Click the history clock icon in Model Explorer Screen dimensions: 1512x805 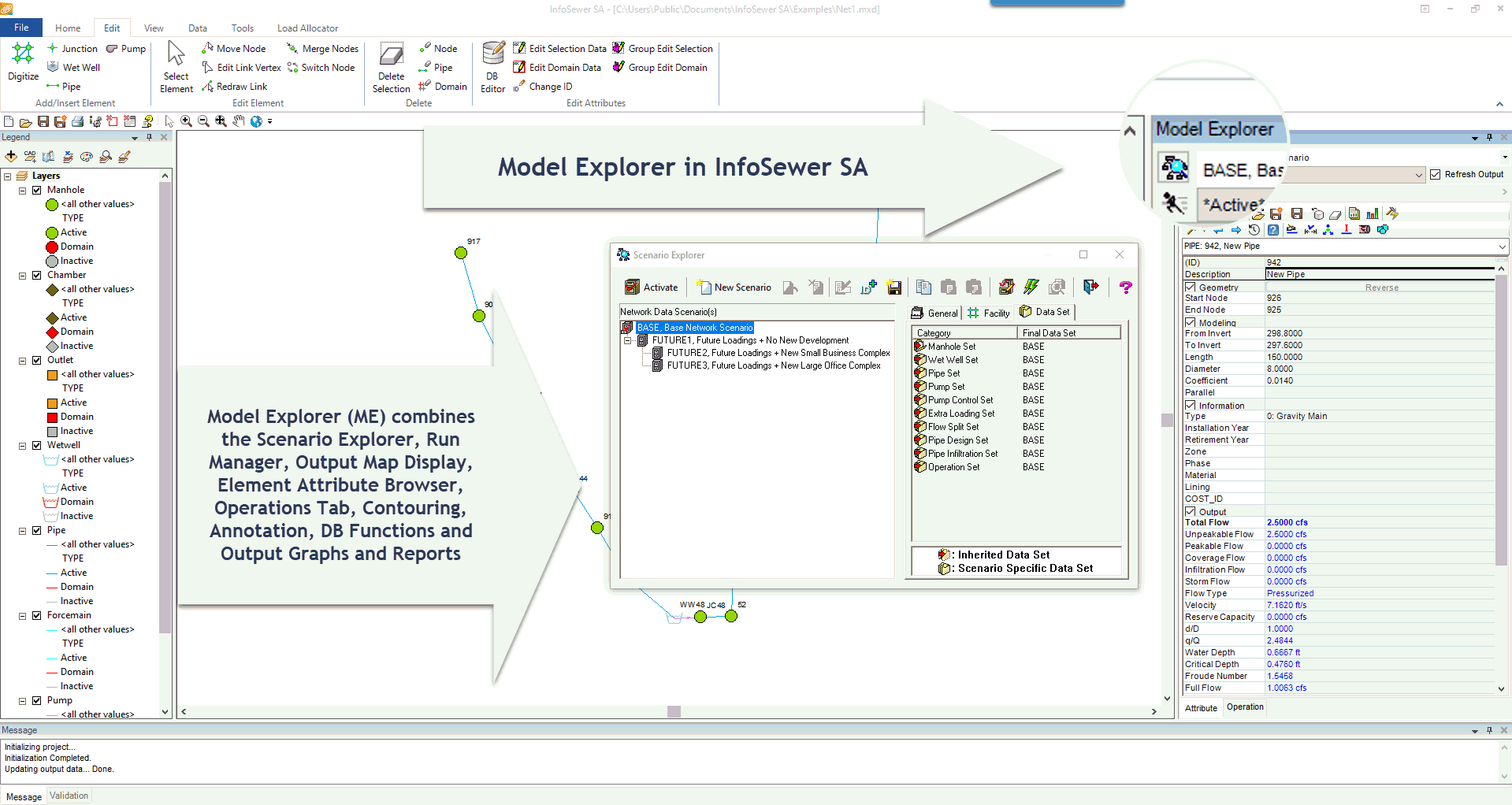[1254, 230]
